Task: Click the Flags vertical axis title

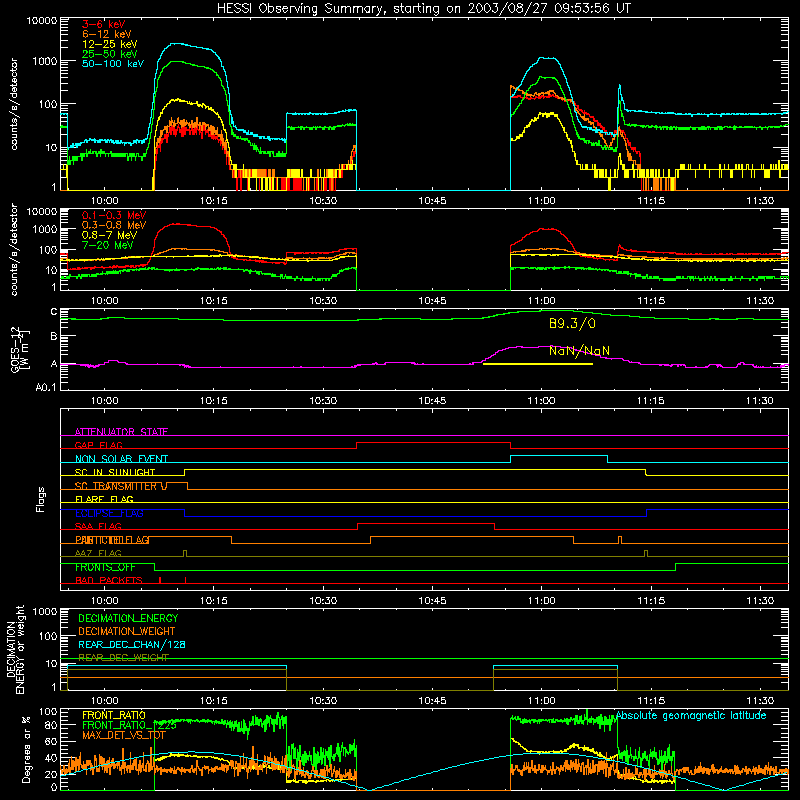Action: (41, 499)
